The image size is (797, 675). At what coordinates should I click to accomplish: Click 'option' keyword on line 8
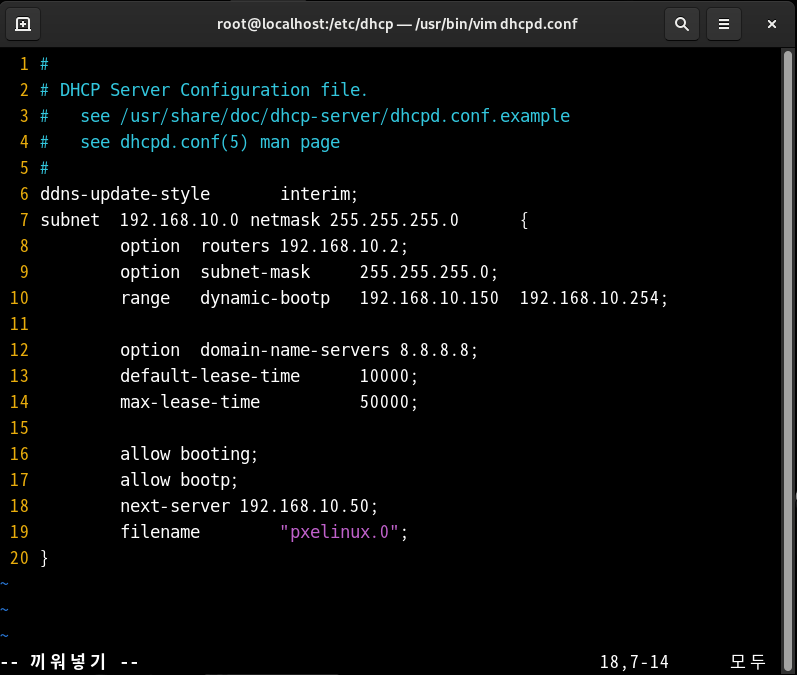coord(150,247)
